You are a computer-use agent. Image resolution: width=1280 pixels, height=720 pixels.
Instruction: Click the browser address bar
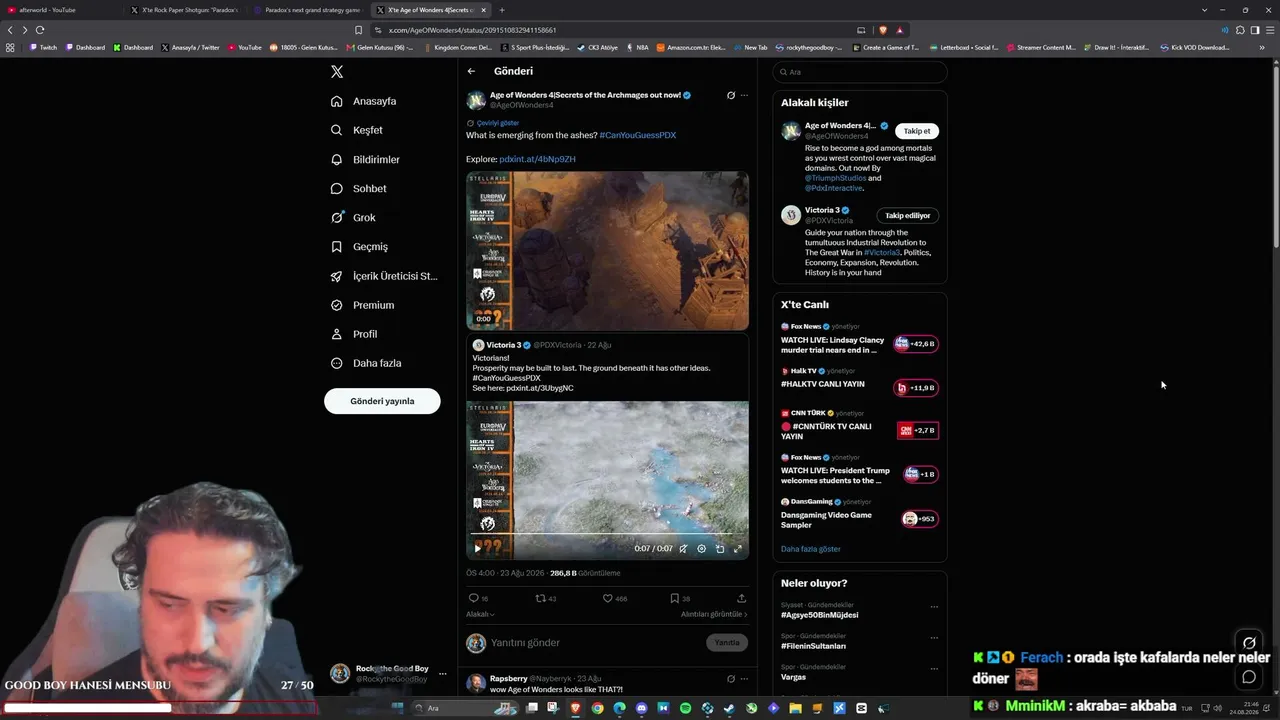[x=610, y=30]
